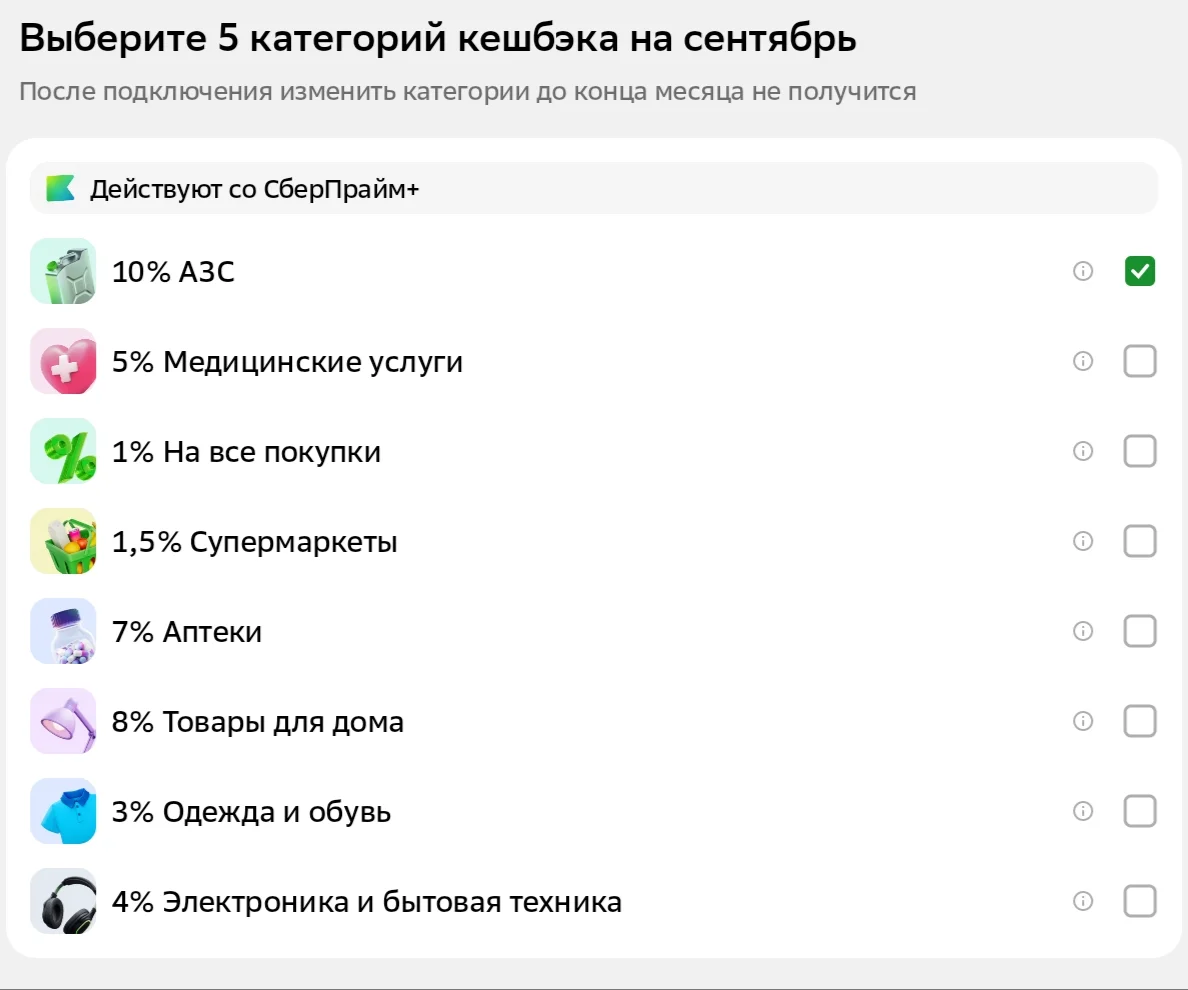Screen dimensions: 1188x990
Task: Click the green percent sign icon
Action: pos(64,451)
